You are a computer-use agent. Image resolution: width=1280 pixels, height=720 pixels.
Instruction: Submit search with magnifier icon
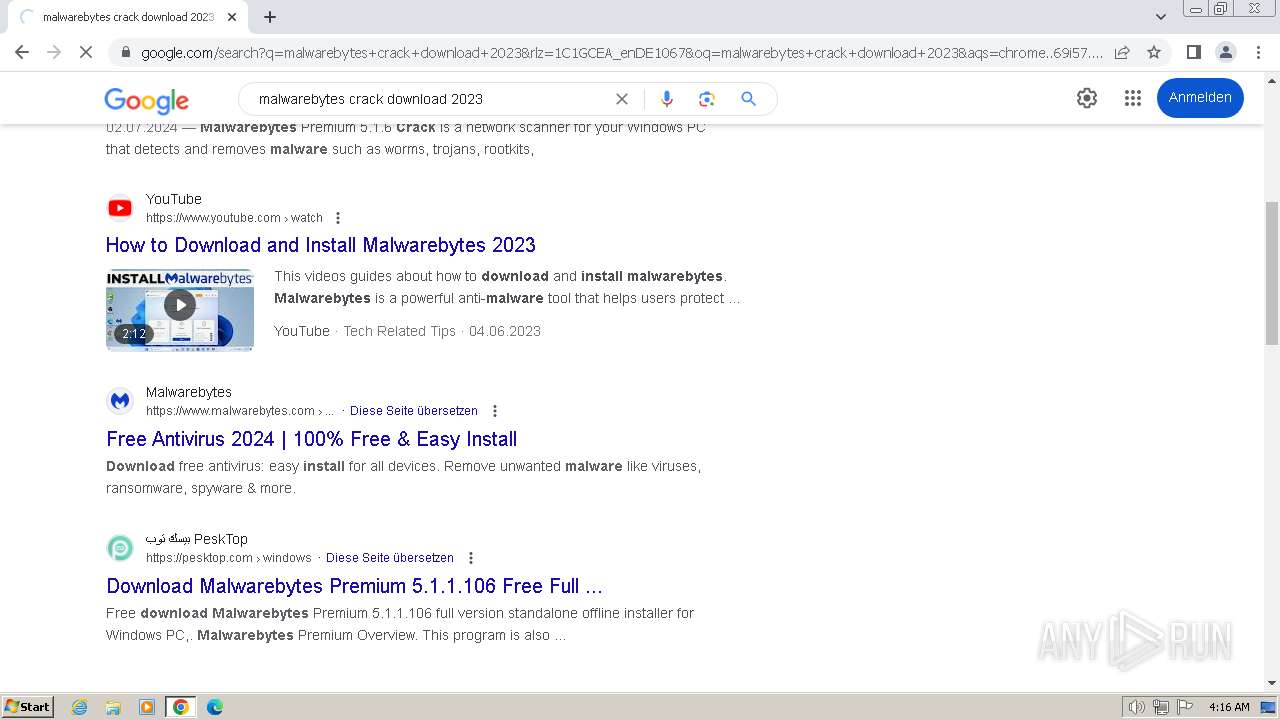(748, 99)
